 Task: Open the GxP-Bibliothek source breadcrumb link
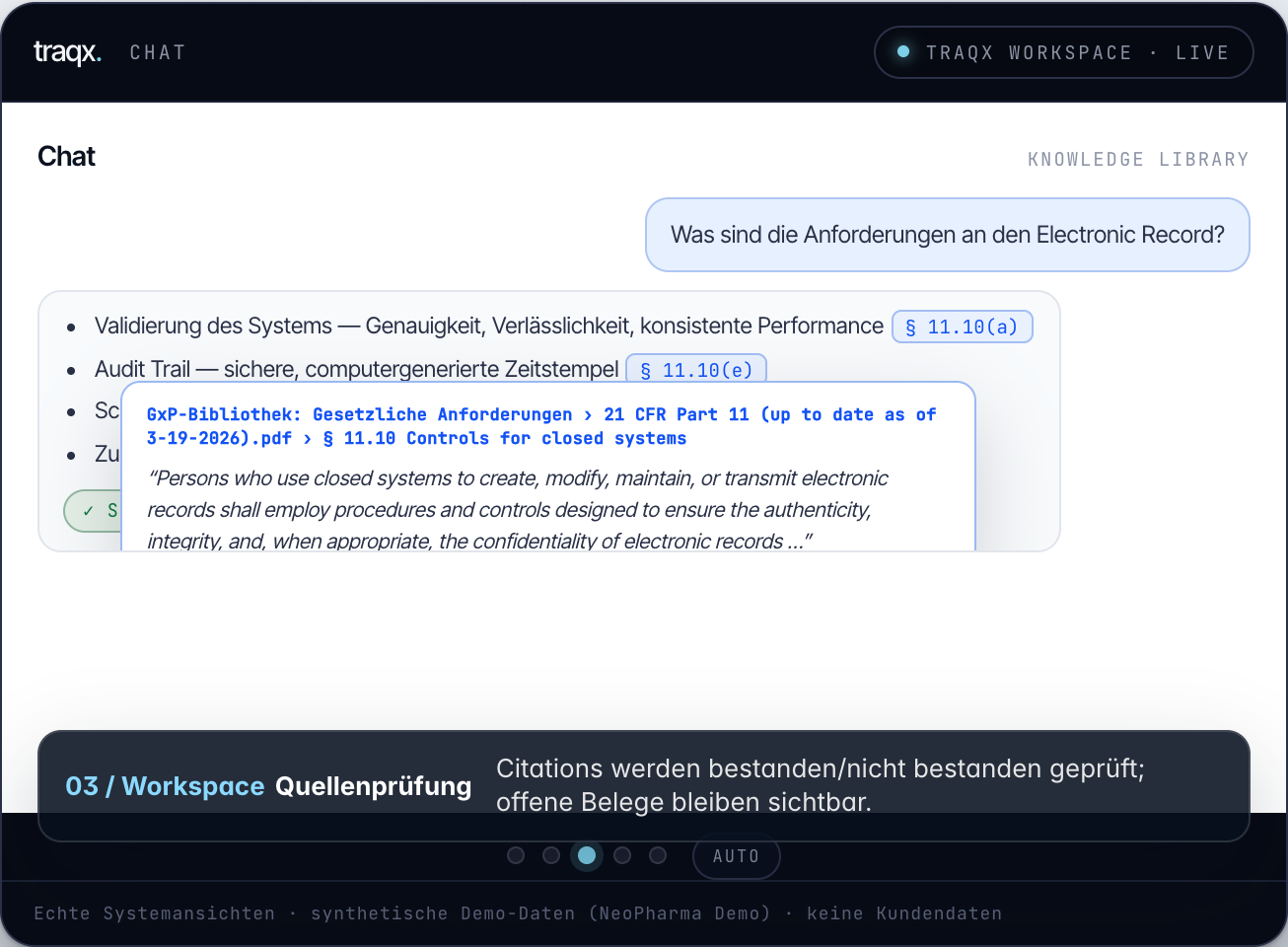tap(540, 426)
